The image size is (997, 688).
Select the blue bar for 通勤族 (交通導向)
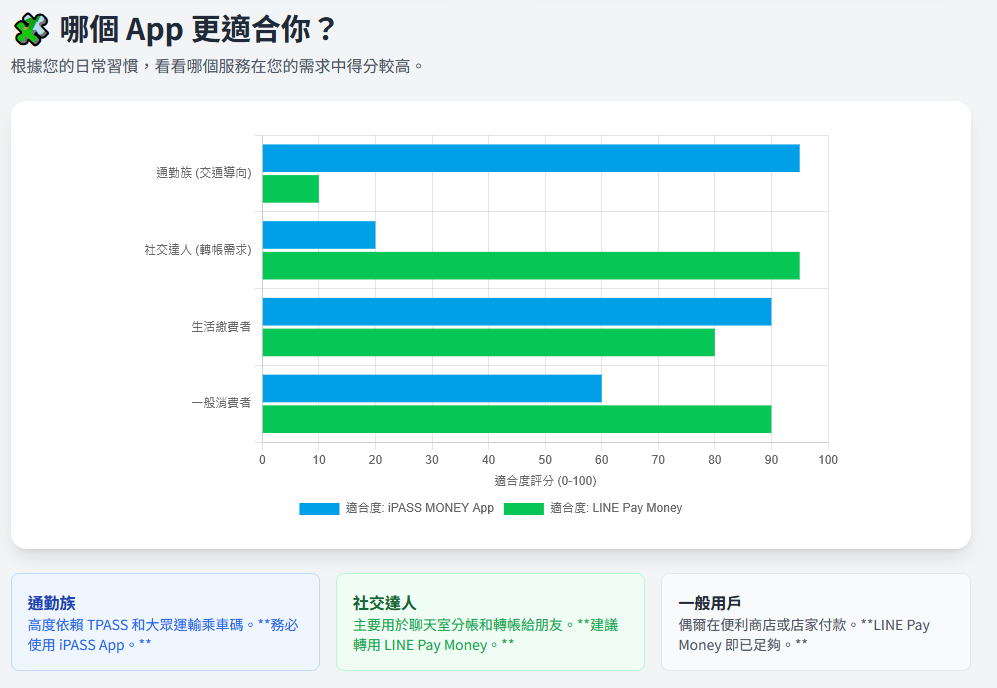530,157
